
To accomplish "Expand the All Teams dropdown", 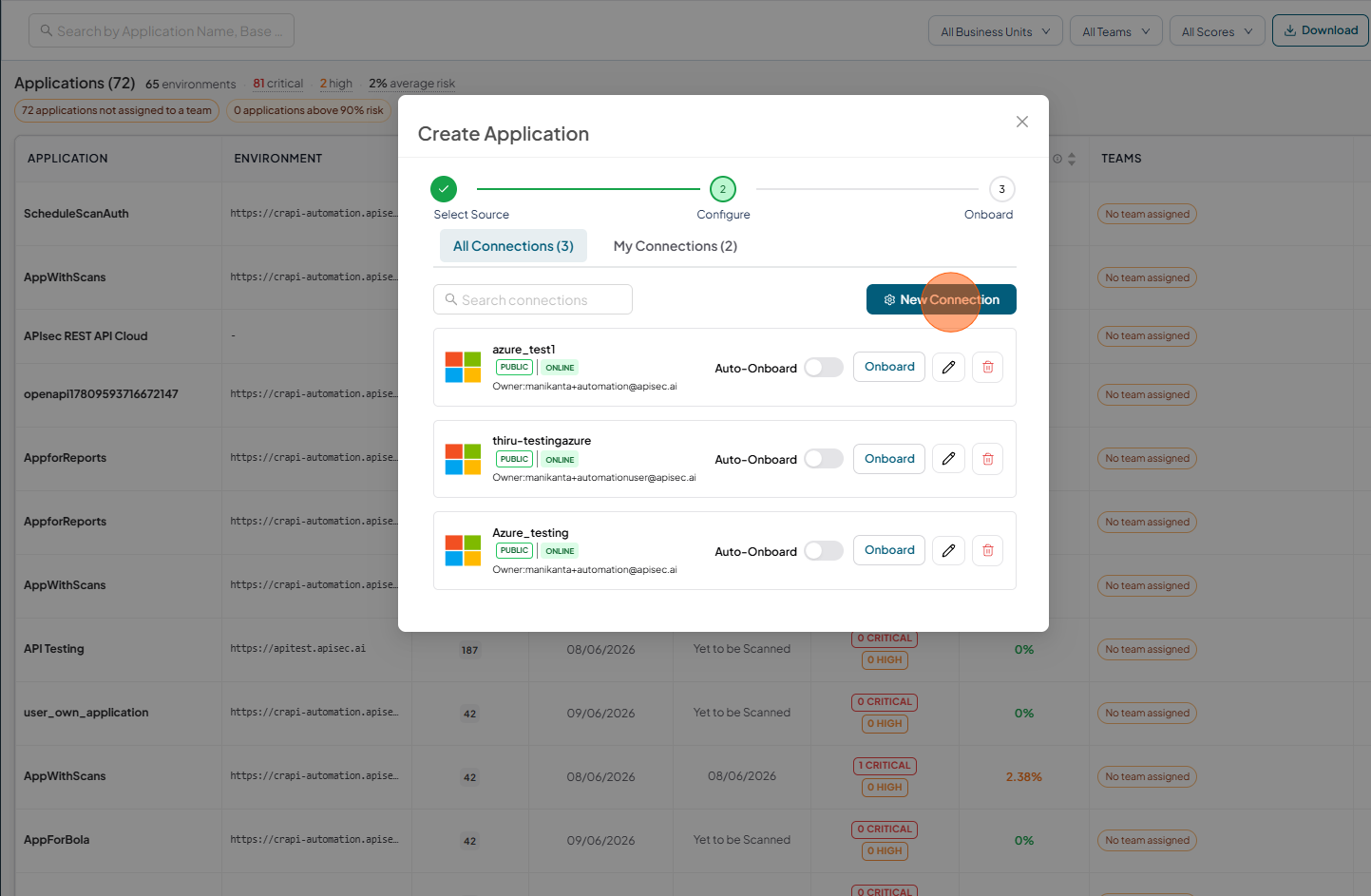I will coord(1116,31).
